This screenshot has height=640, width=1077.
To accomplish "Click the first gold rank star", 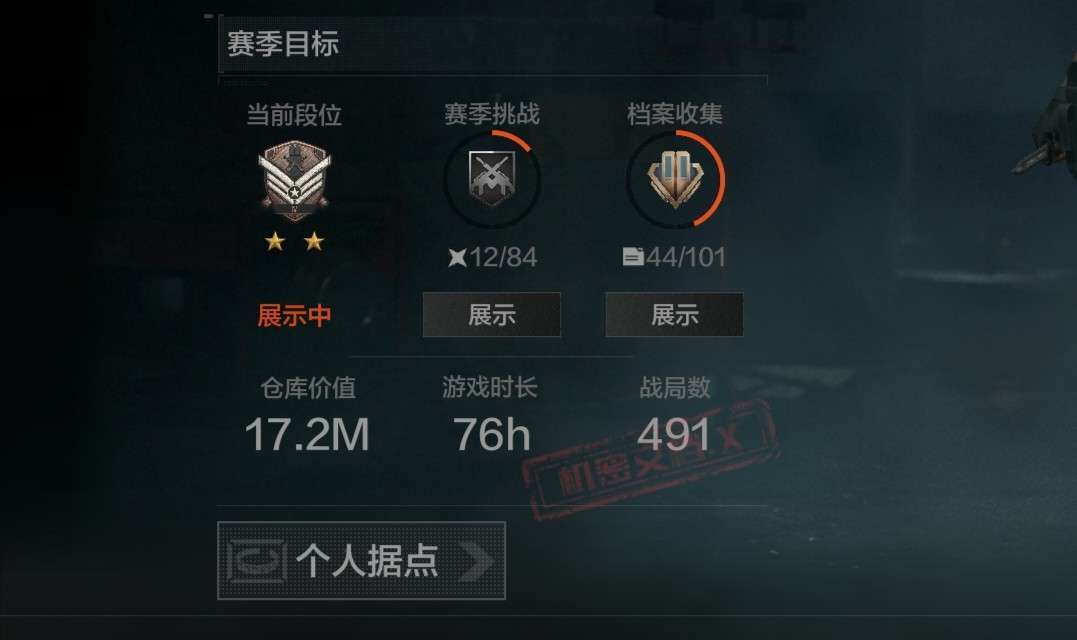I will pos(275,241).
